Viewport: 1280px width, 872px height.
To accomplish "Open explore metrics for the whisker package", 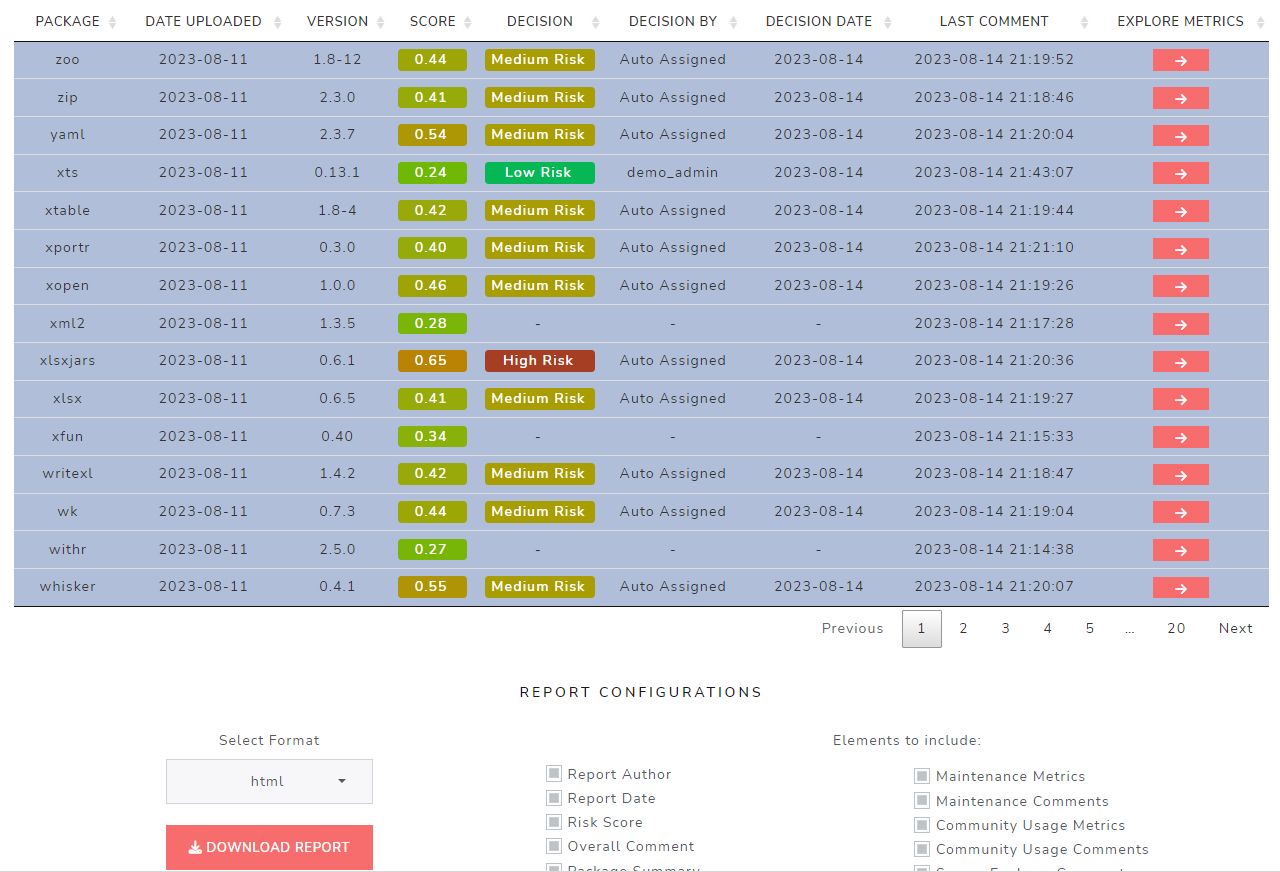I will click(1180, 587).
